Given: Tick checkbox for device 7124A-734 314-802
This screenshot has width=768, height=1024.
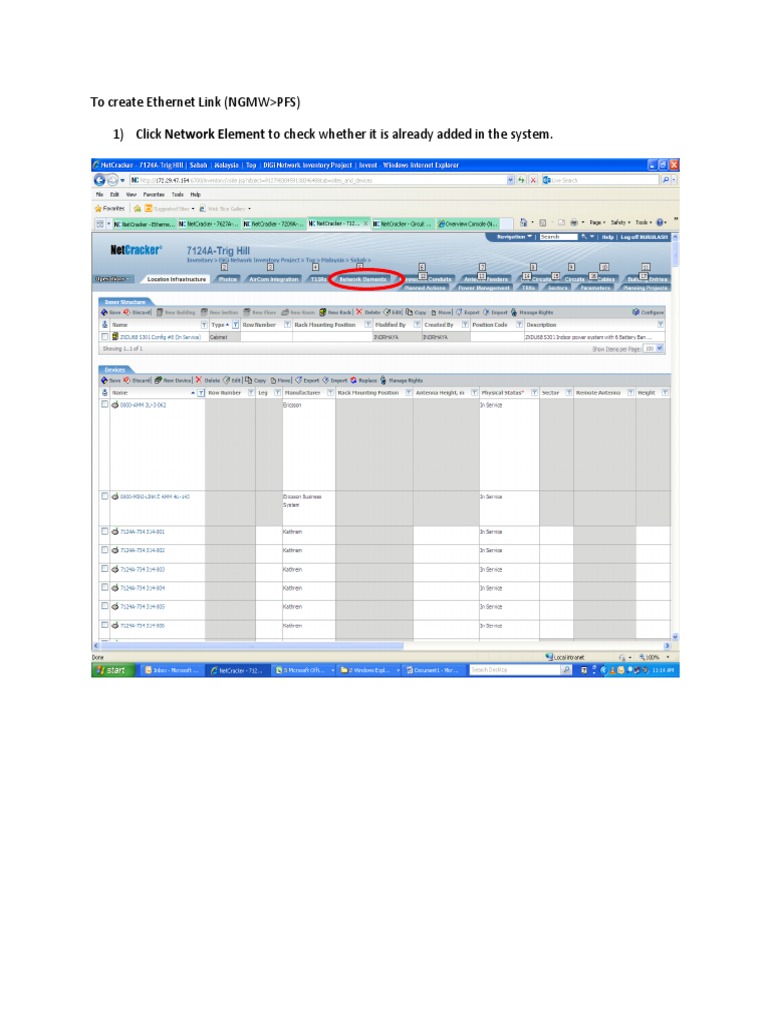Looking at the screenshot, I should click(104, 550).
